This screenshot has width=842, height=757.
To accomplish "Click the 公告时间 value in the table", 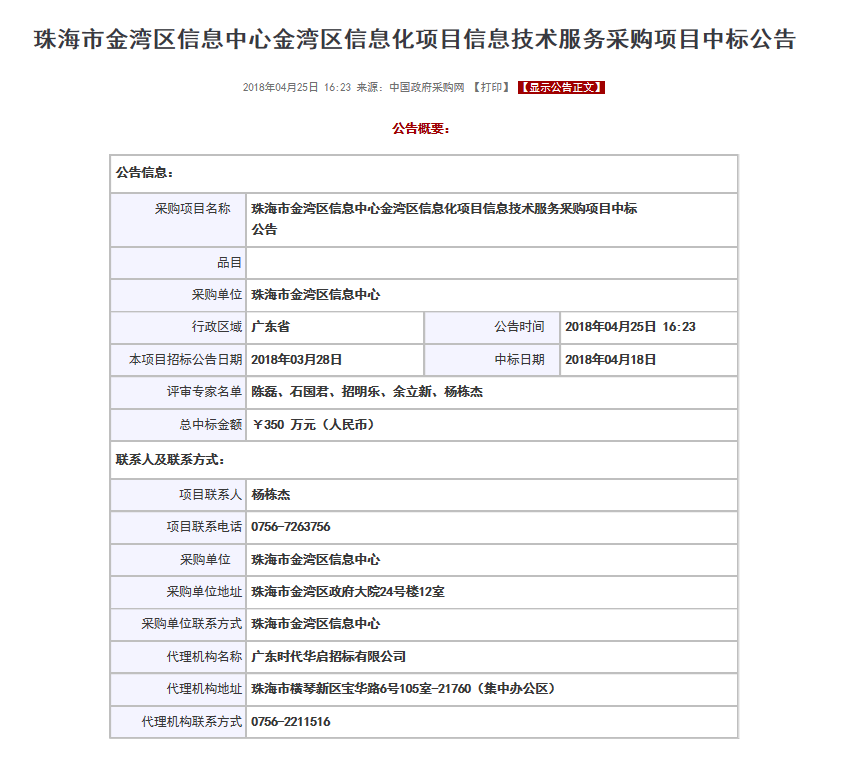I will (x=630, y=327).
